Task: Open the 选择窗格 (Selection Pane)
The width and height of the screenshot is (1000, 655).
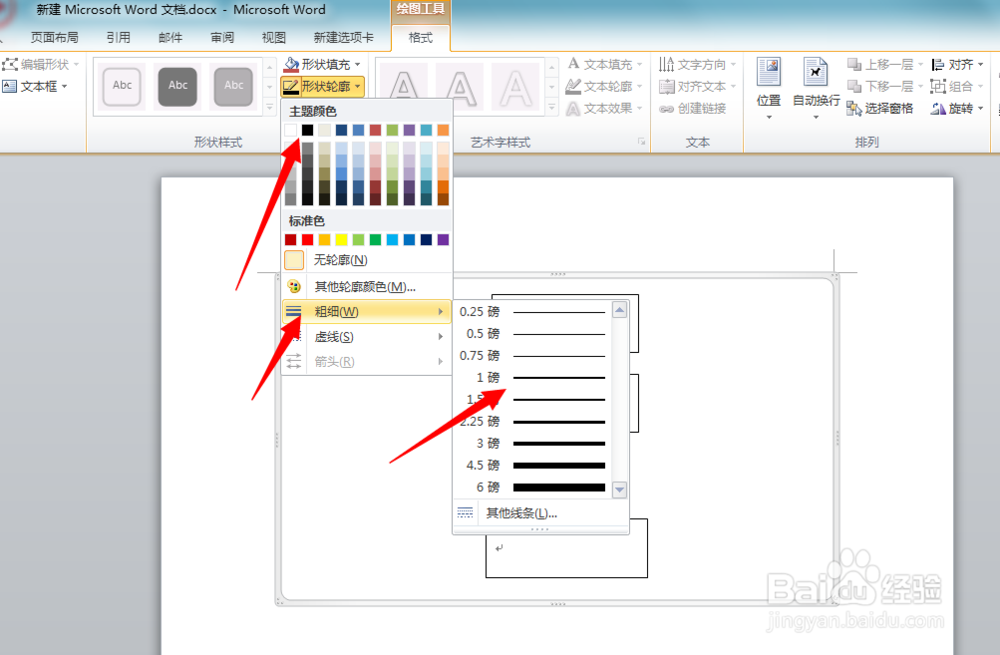Action: [886, 108]
